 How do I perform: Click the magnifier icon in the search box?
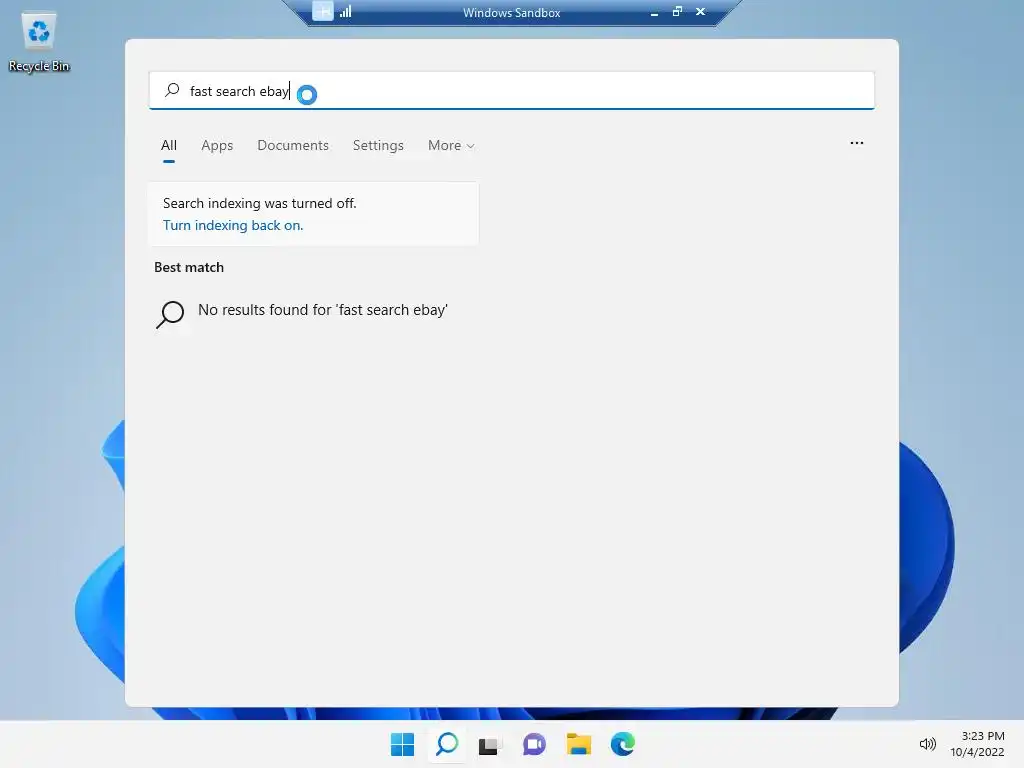172,90
